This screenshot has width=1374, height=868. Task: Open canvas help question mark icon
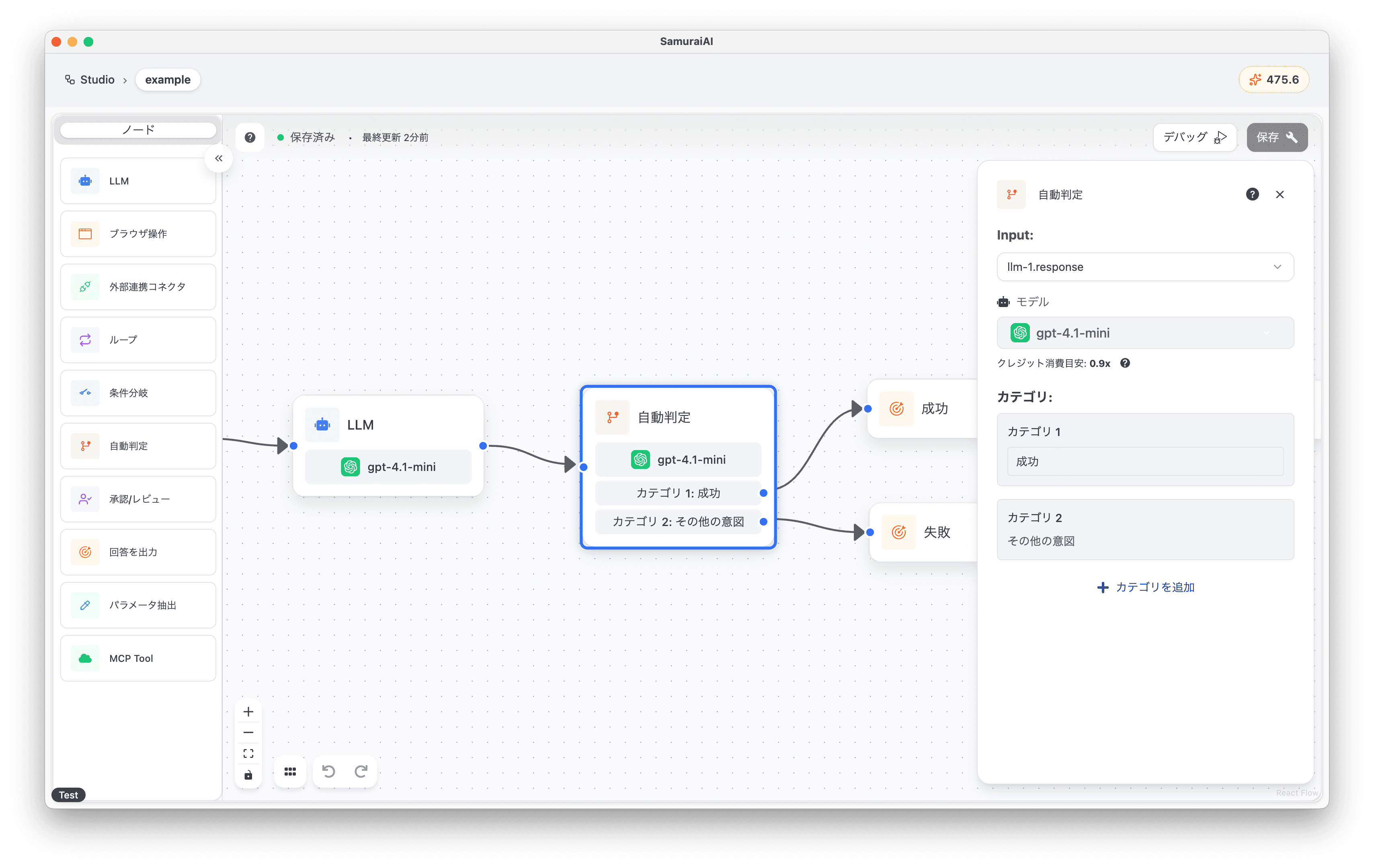[x=250, y=137]
